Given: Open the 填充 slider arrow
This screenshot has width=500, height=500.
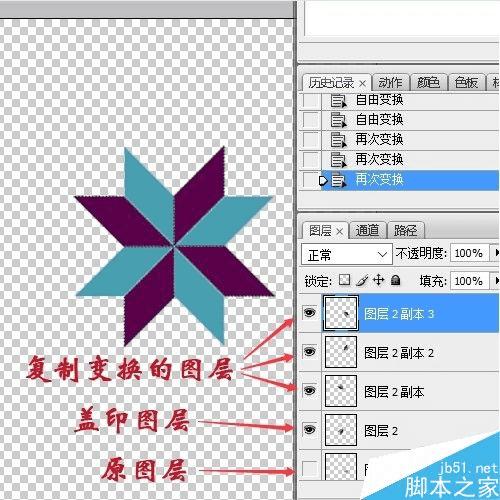Looking at the screenshot, I should 495,281.
